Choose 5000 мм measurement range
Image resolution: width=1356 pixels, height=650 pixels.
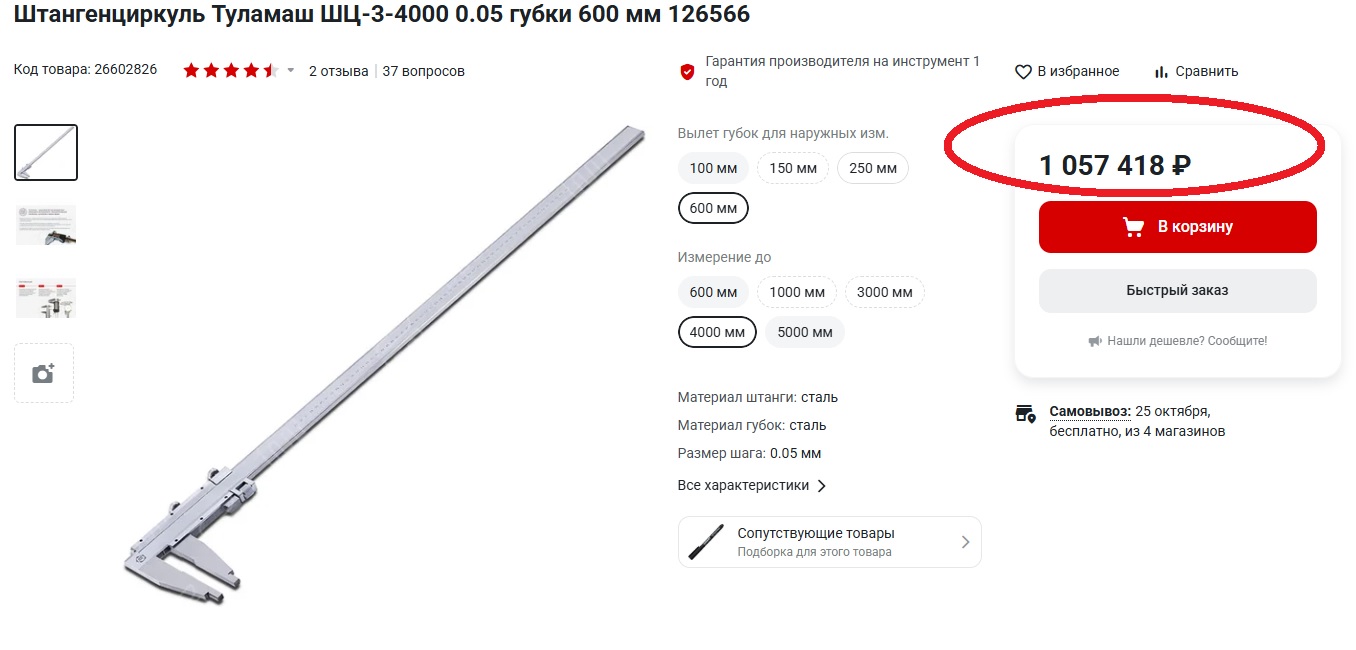tap(805, 332)
